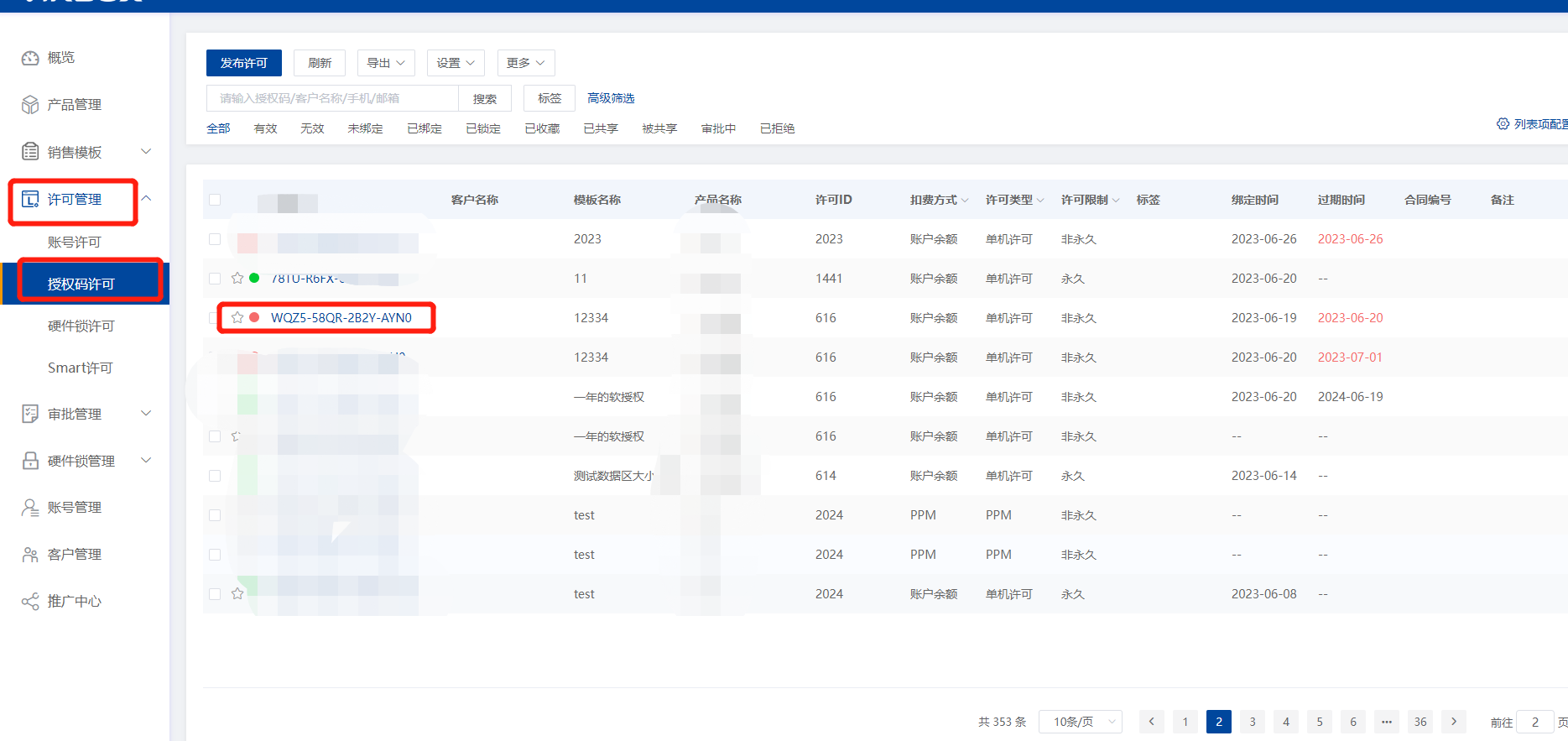The height and width of the screenshot is (741, 1568).
Task: Select the 有效 filter tab
Action: click(265, 128)
